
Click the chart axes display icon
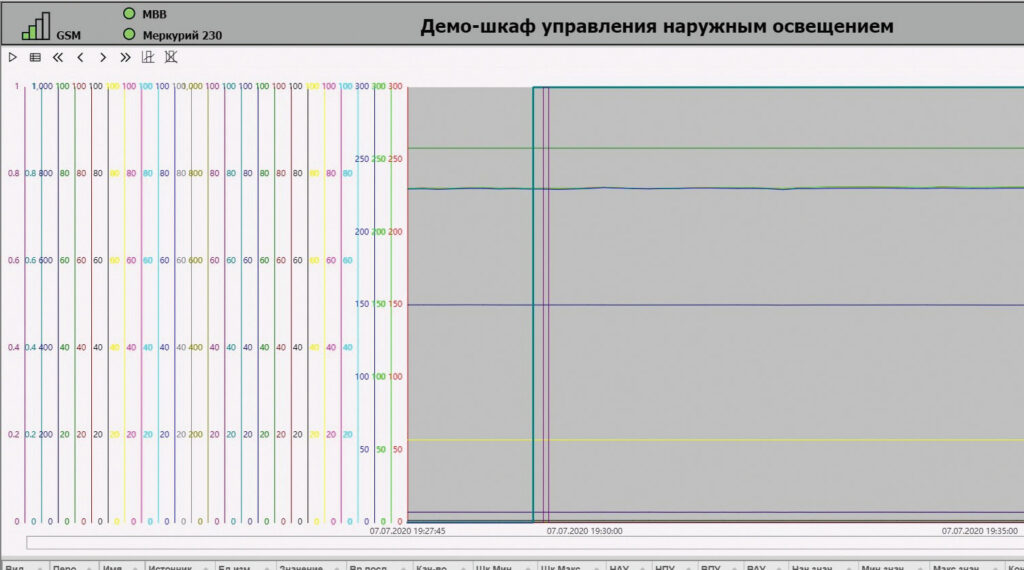(x=148, y=57)
